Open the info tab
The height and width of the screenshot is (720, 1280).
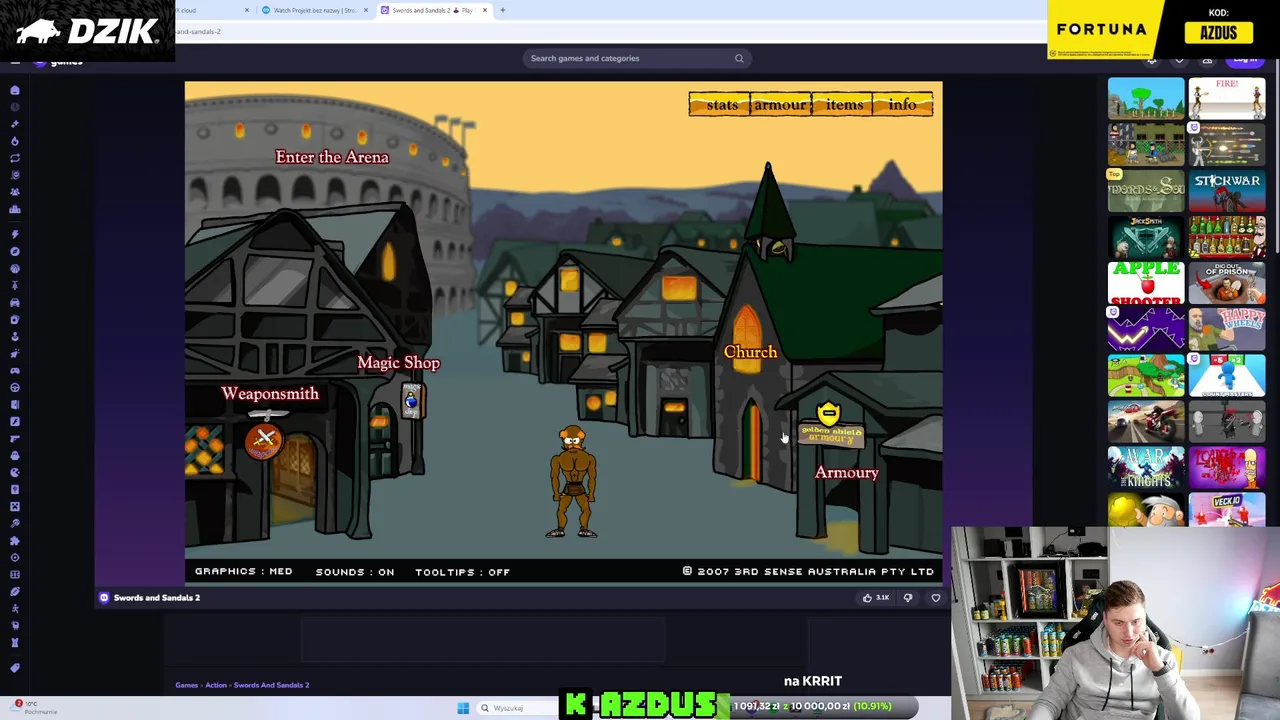coord(902,105)
